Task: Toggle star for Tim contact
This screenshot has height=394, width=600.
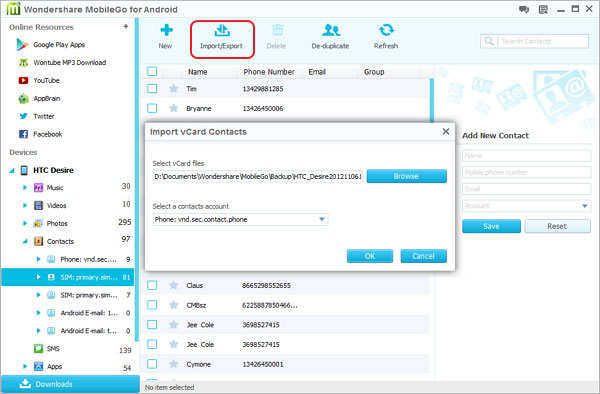Action: [174, 89]
